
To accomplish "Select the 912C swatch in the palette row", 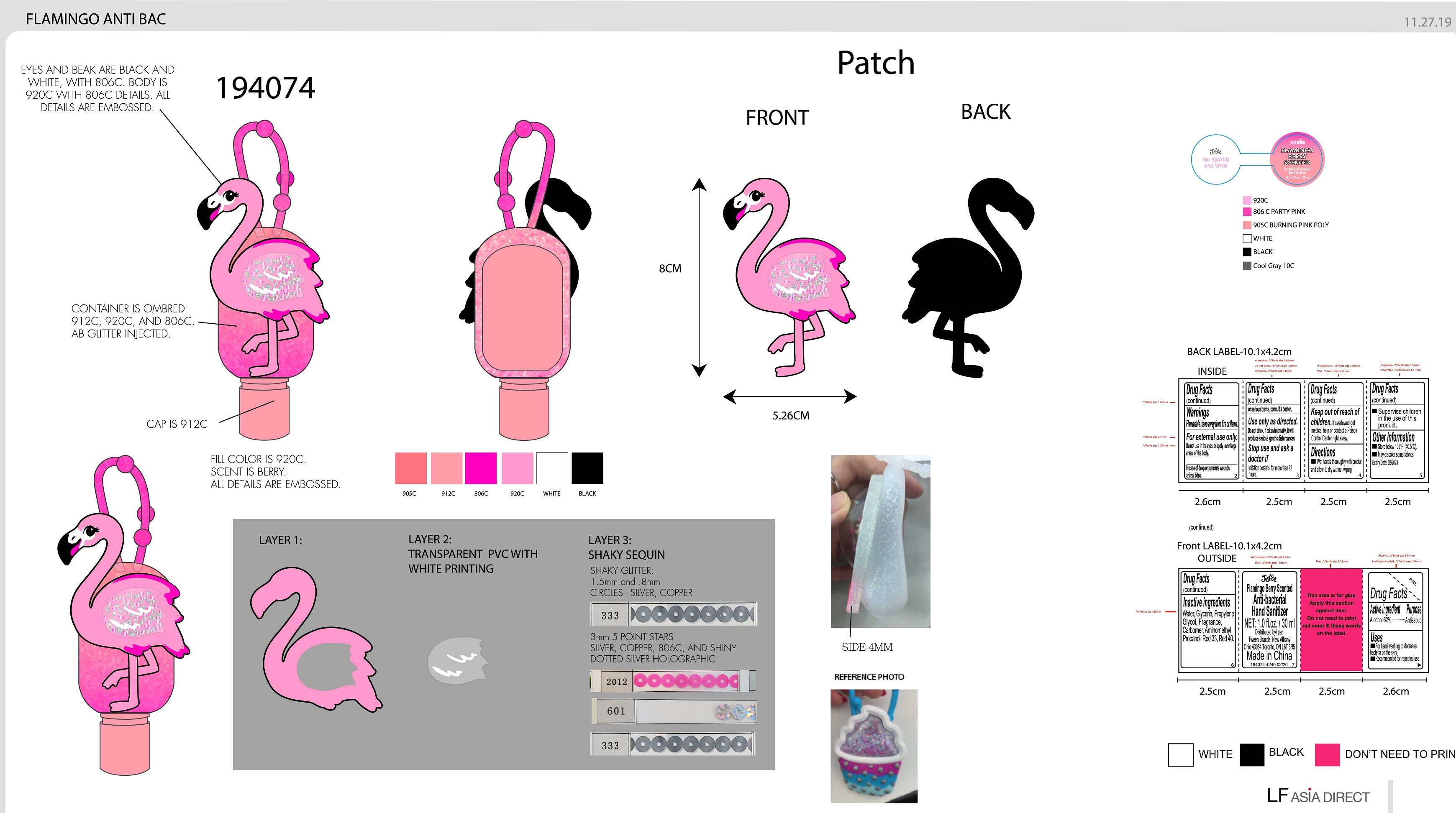I will [446, 468].
